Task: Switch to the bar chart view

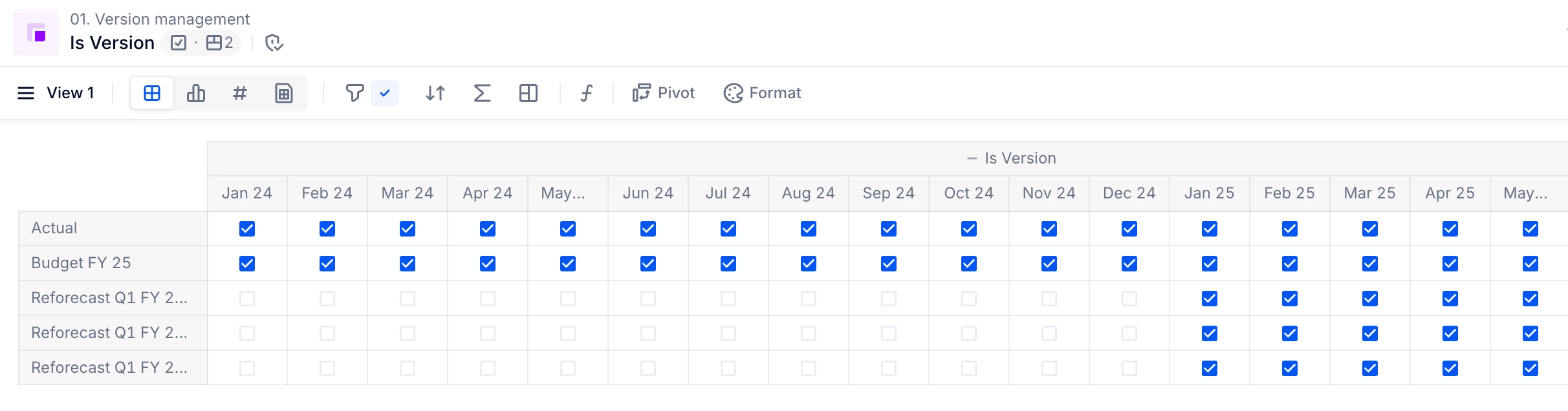Action: tap(196, 93)
